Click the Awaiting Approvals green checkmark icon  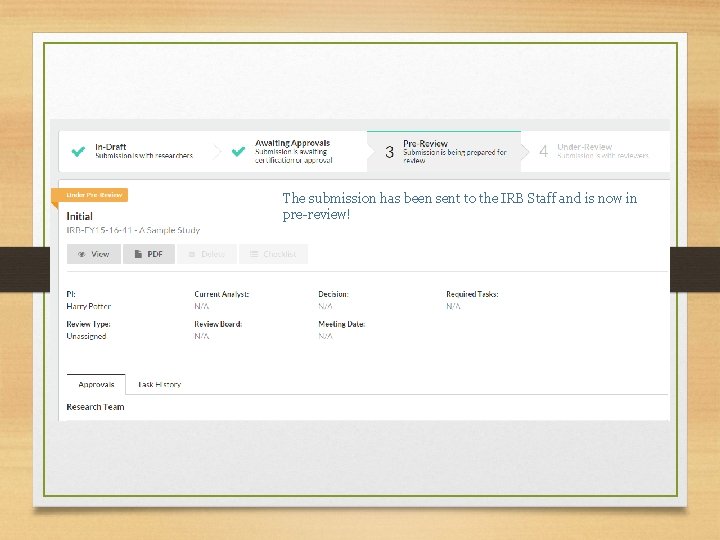[238, 152]
